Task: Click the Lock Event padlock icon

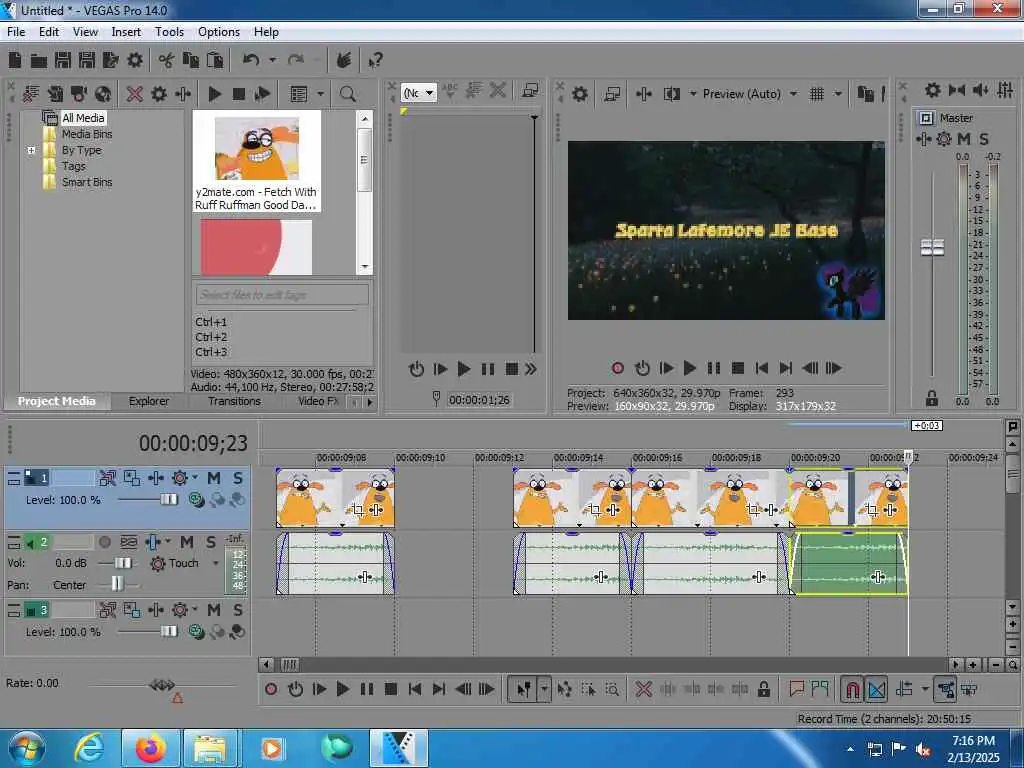Action: click(763, 689)
